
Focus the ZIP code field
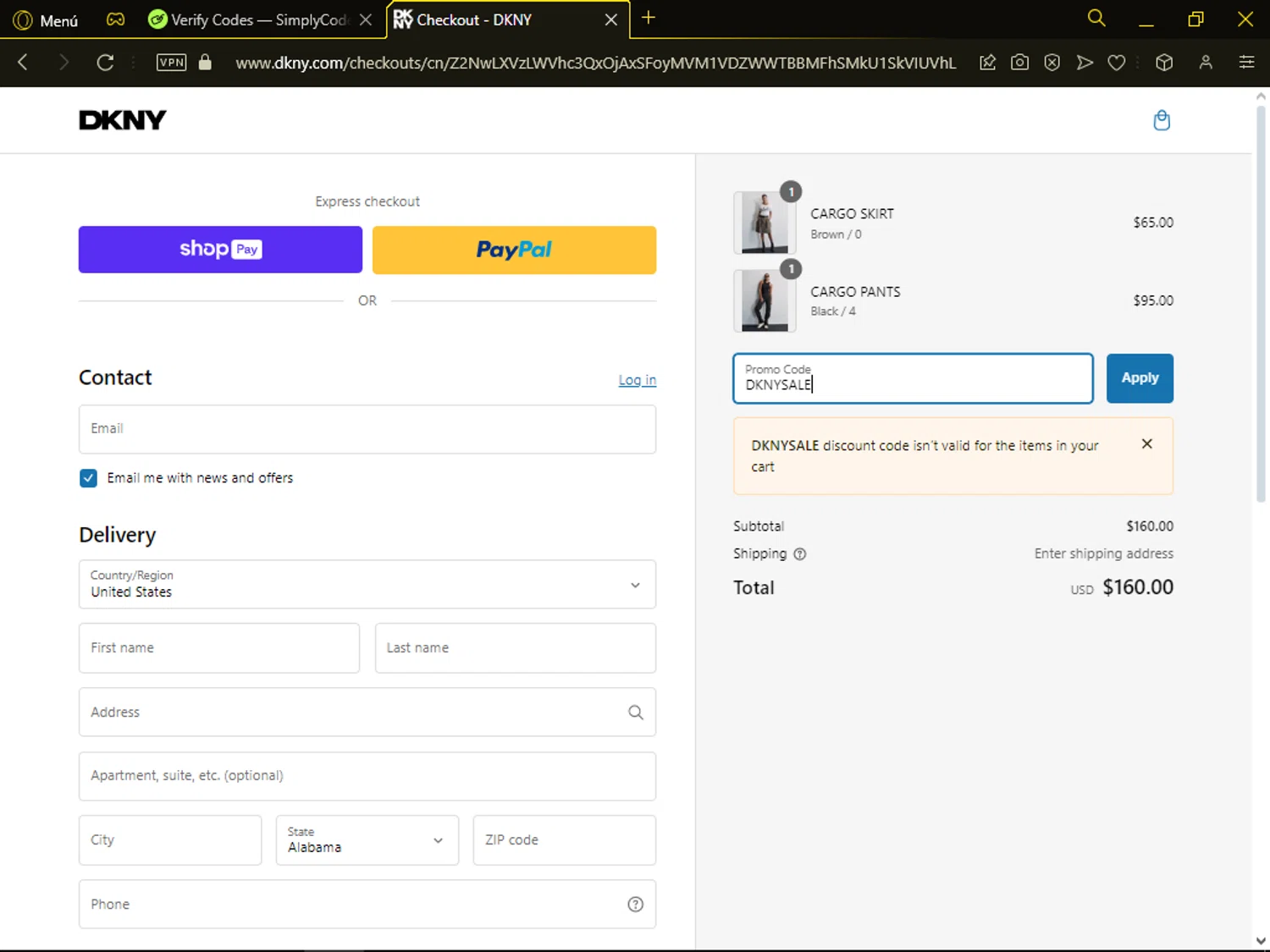click(x=565, y=840)
